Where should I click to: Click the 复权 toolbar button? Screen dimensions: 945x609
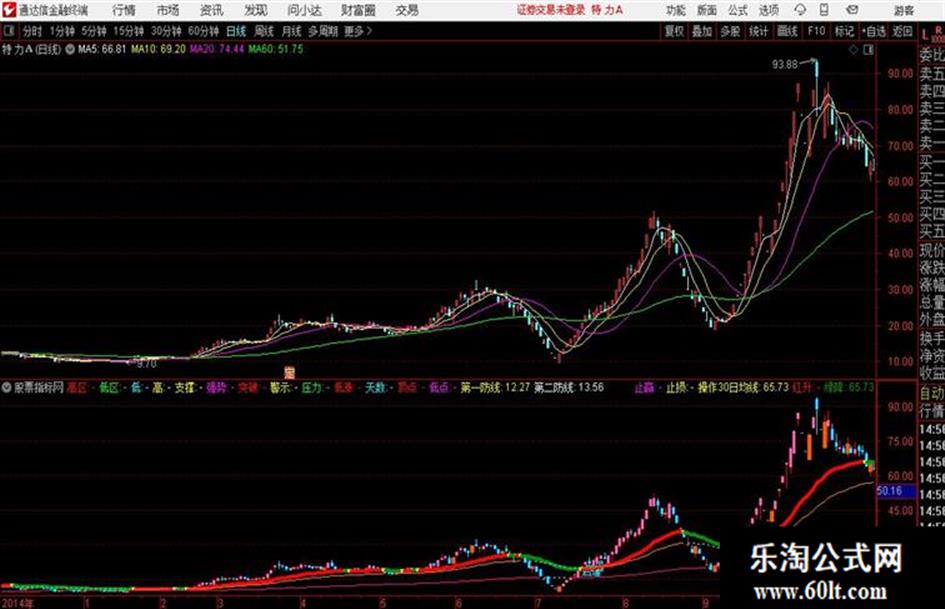[674, 31]
